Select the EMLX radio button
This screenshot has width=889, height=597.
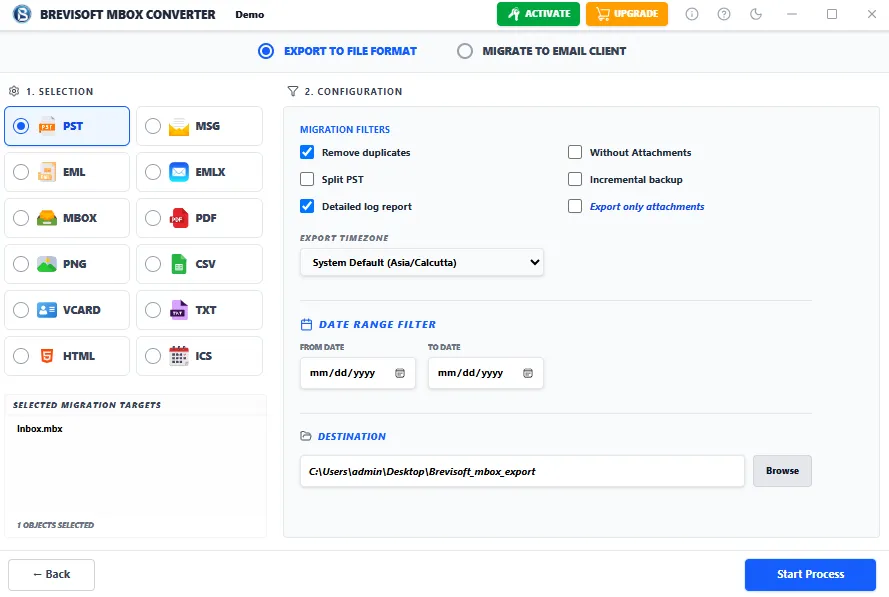[x=153, y=172]
